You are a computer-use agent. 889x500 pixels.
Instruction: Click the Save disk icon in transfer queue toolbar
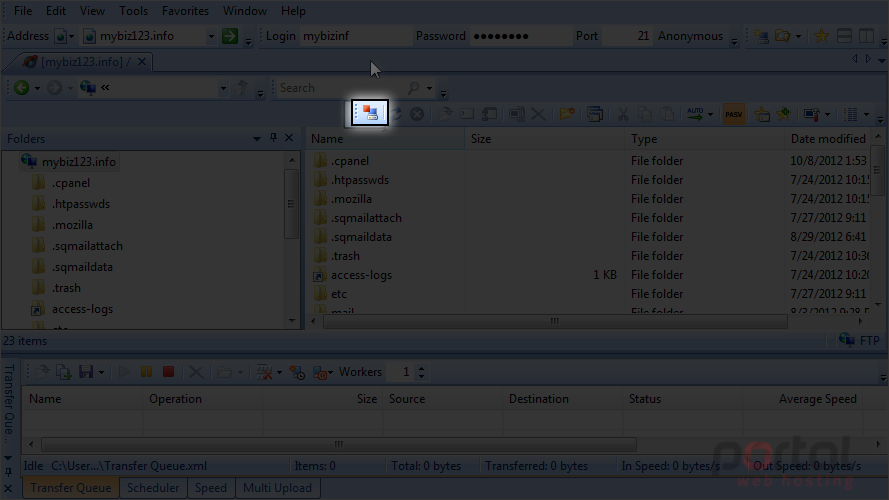coord(86,372)
